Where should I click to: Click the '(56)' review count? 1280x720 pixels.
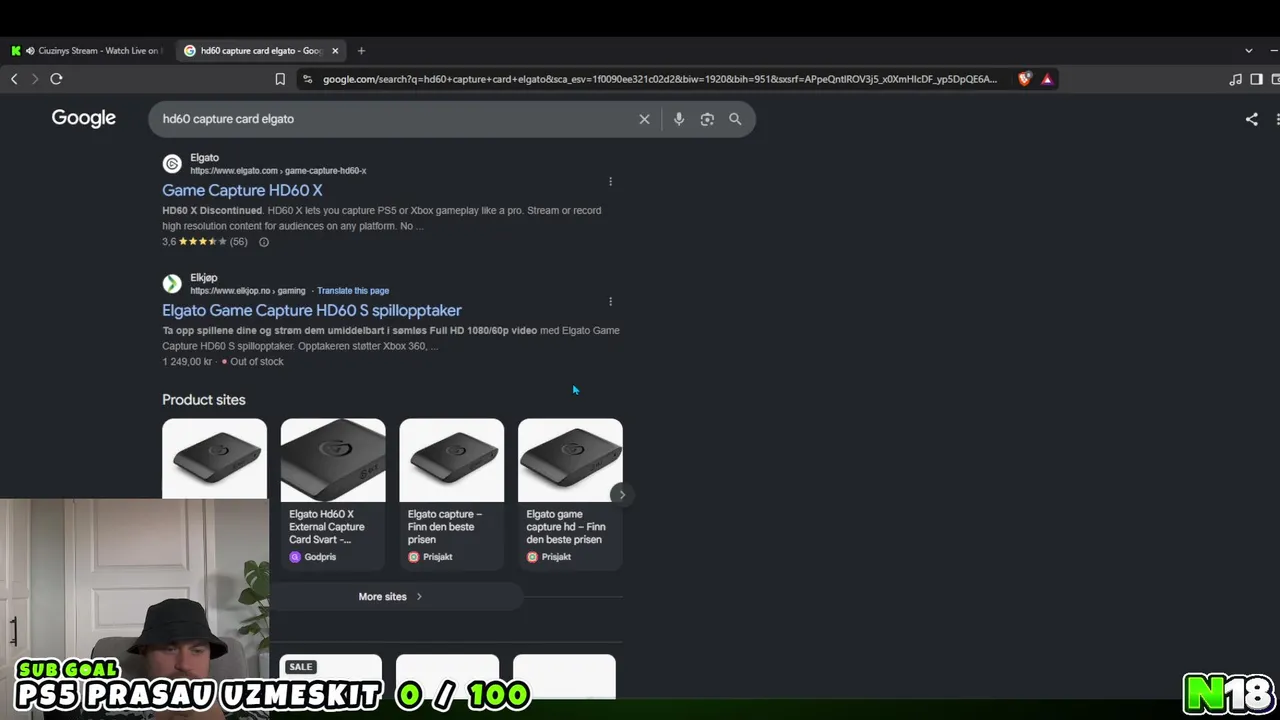click(238, 242)
